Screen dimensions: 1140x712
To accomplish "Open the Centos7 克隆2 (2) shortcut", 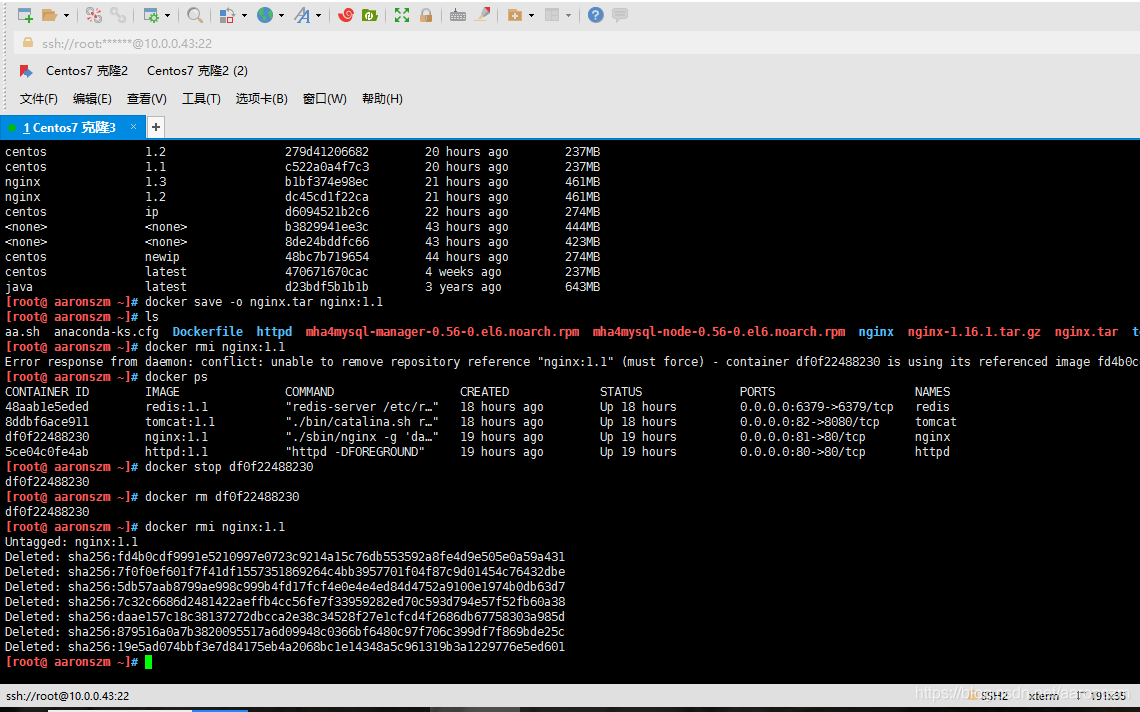I will pos(197,71).
